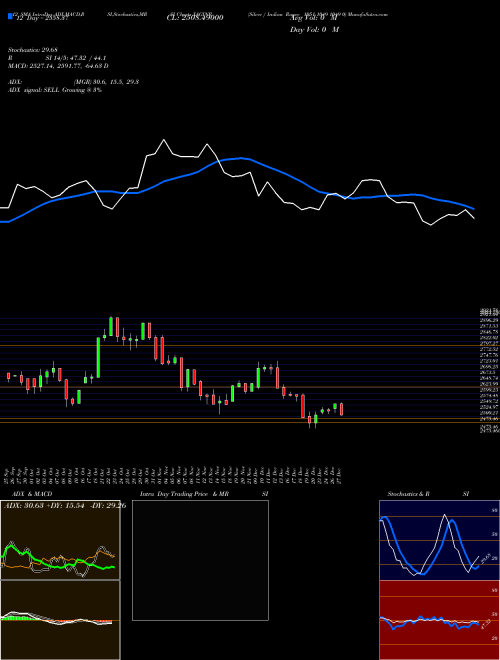Click the 'ADX: 30.63 +DY: 15.54 -DY: 29.26' readout
This screenshot has width=500, height=660.
click(x=65, y=505)
